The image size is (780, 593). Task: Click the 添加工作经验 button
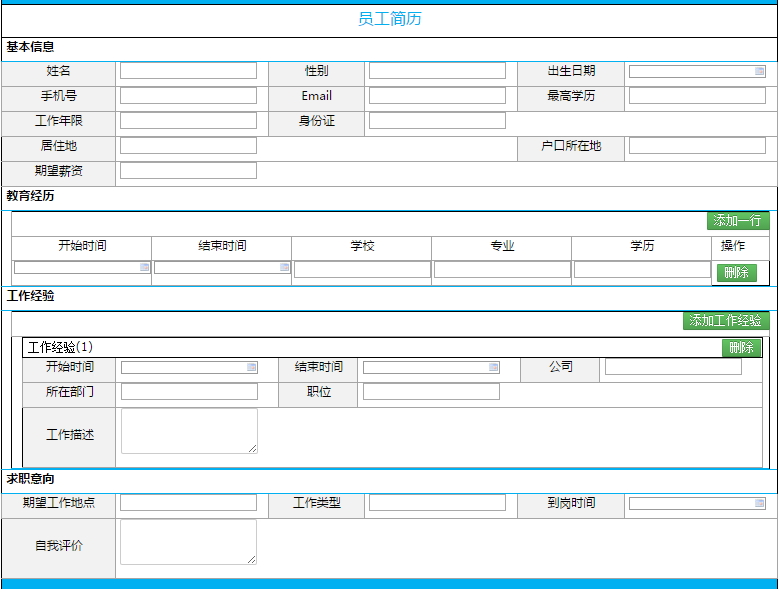click(x=726, y=321)
